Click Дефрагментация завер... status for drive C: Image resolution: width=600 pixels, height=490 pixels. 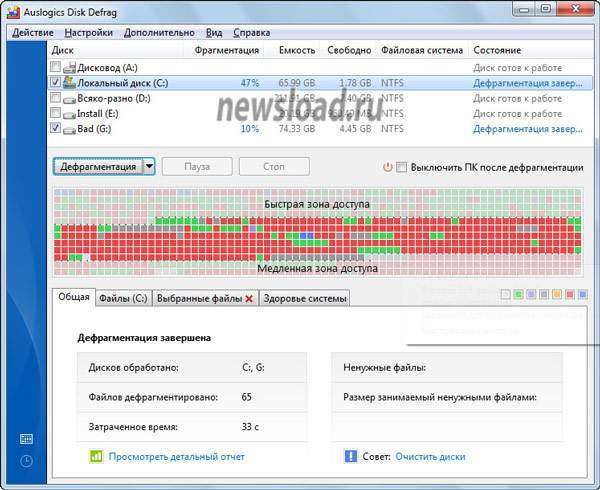click(528, 83)
